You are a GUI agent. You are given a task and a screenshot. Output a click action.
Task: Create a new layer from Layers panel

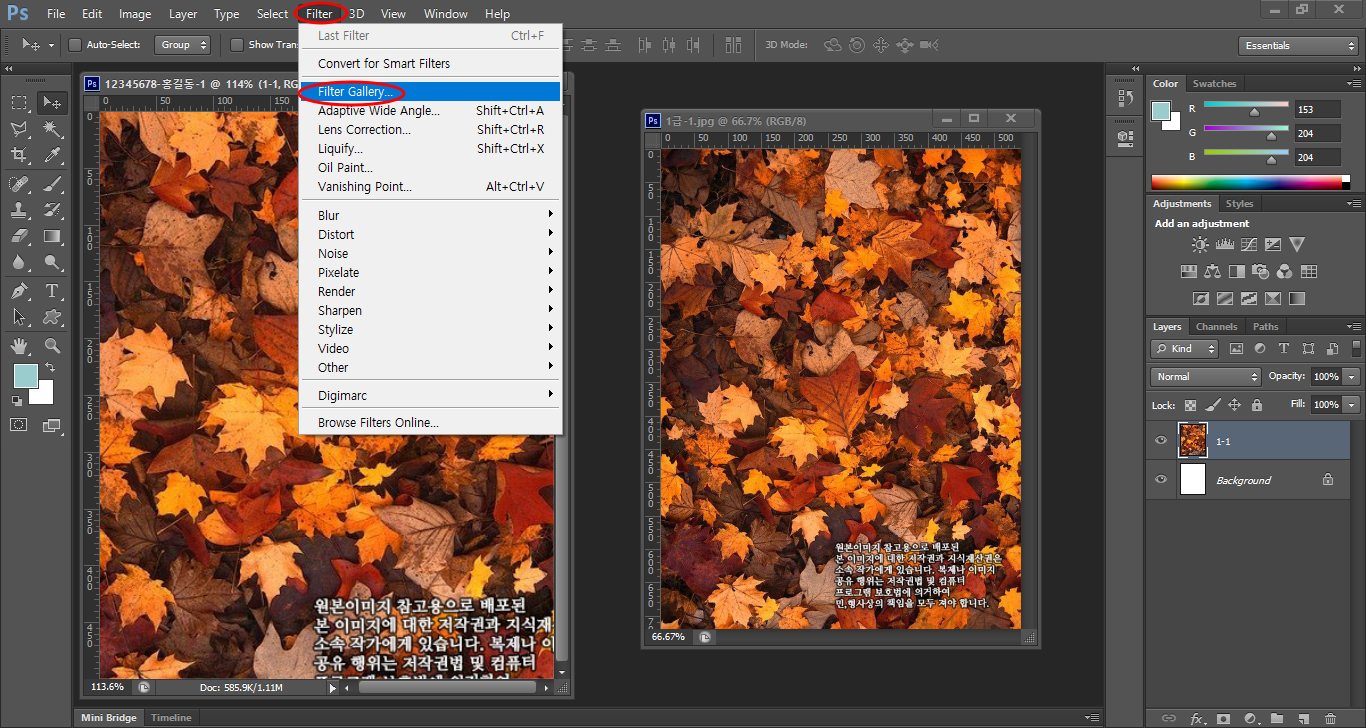[x=1303, y=718]
